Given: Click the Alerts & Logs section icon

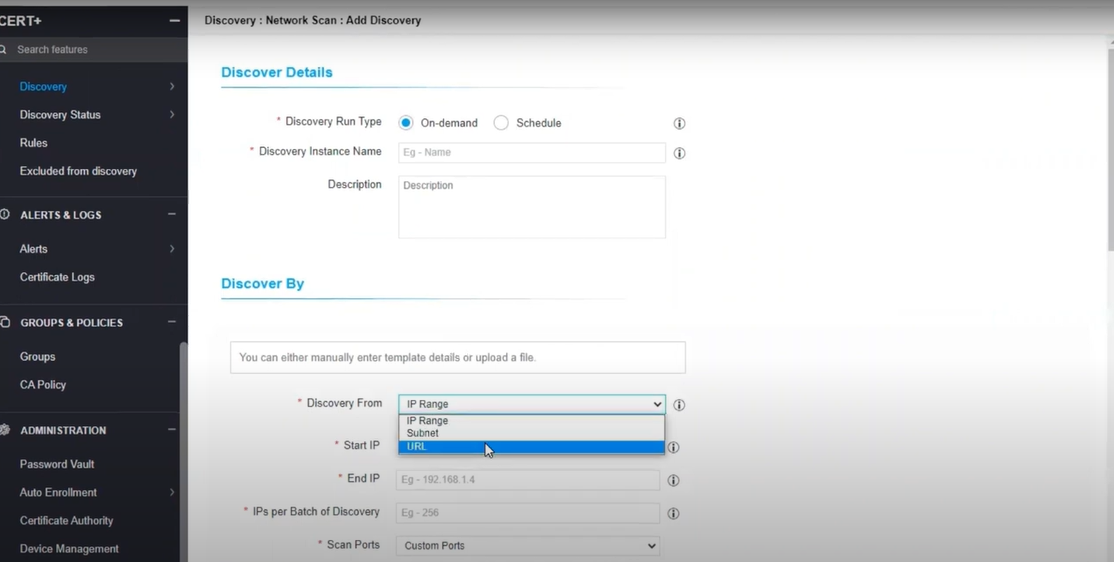Looking at the screenshot, I should 5,215.
